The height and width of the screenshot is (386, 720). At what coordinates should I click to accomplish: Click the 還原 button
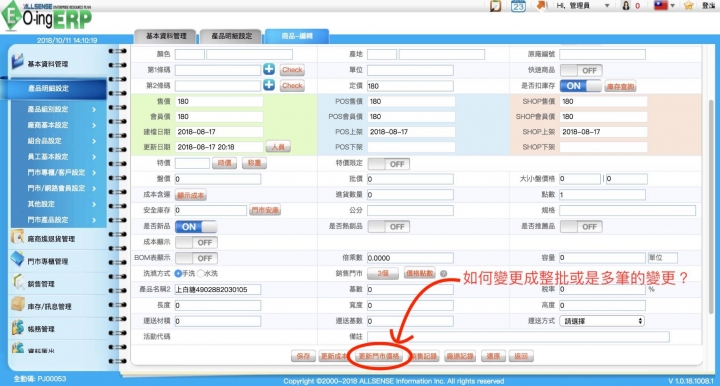tap(493, 356)
